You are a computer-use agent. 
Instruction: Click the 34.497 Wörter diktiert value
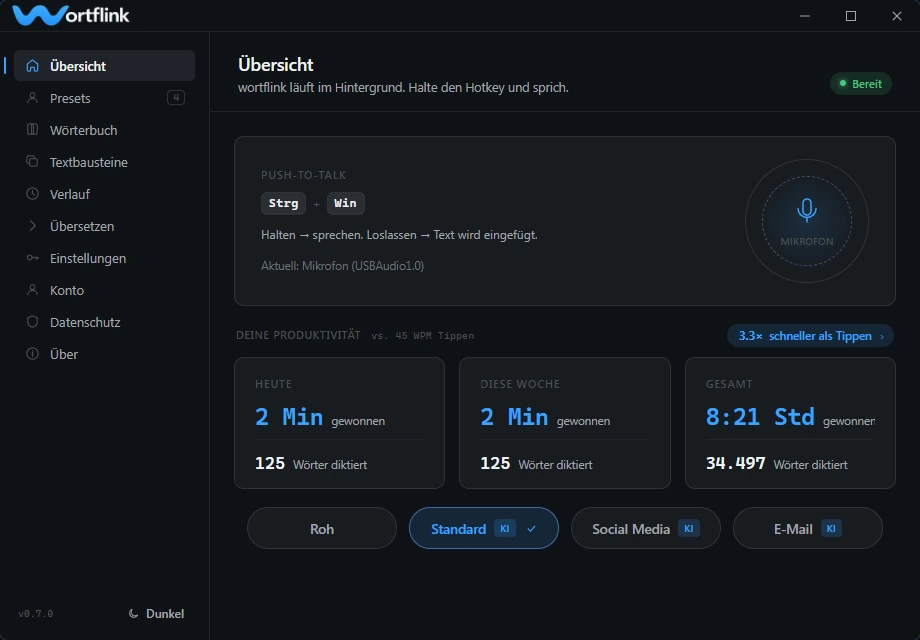pyautogui.click(x=776, y=464)
